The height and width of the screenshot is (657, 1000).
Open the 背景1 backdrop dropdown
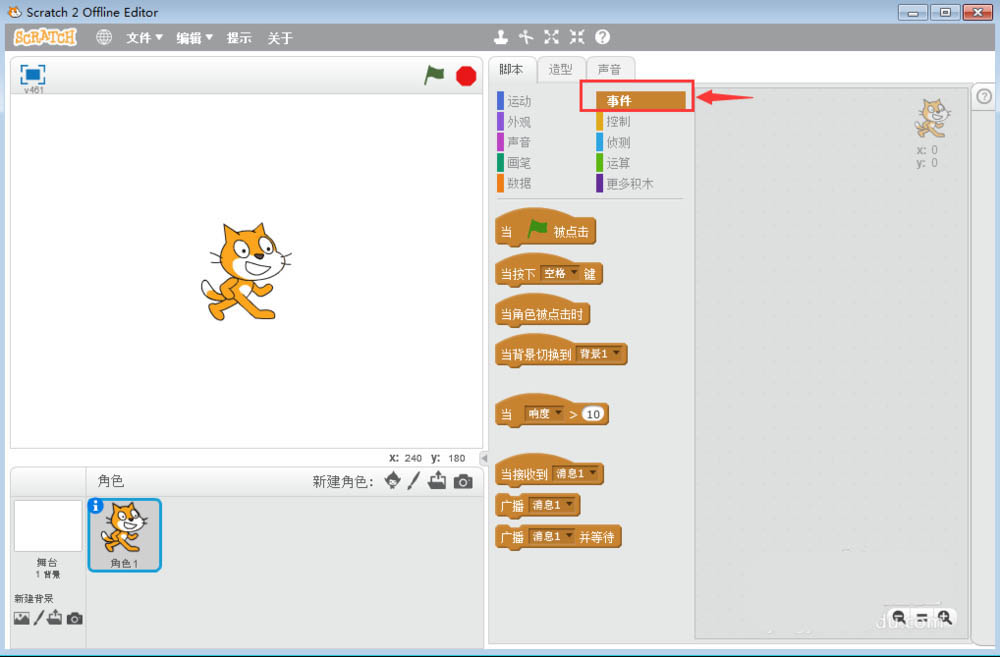click(599, 353)
